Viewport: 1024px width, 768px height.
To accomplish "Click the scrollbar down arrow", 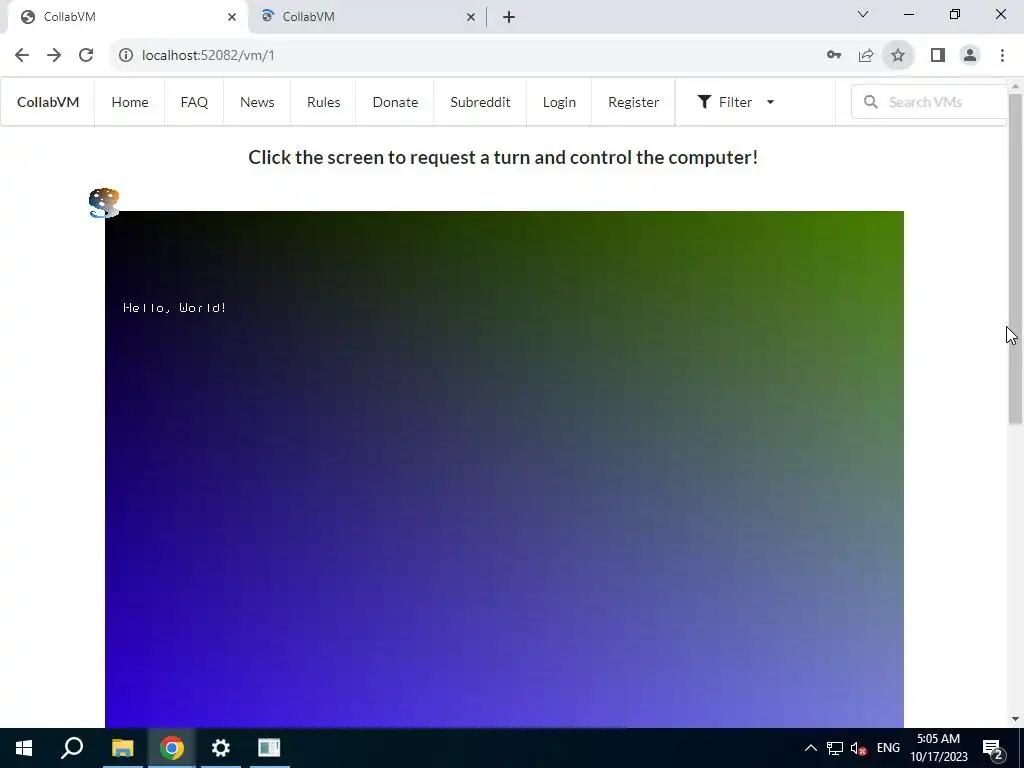I will coord(1016,719).
